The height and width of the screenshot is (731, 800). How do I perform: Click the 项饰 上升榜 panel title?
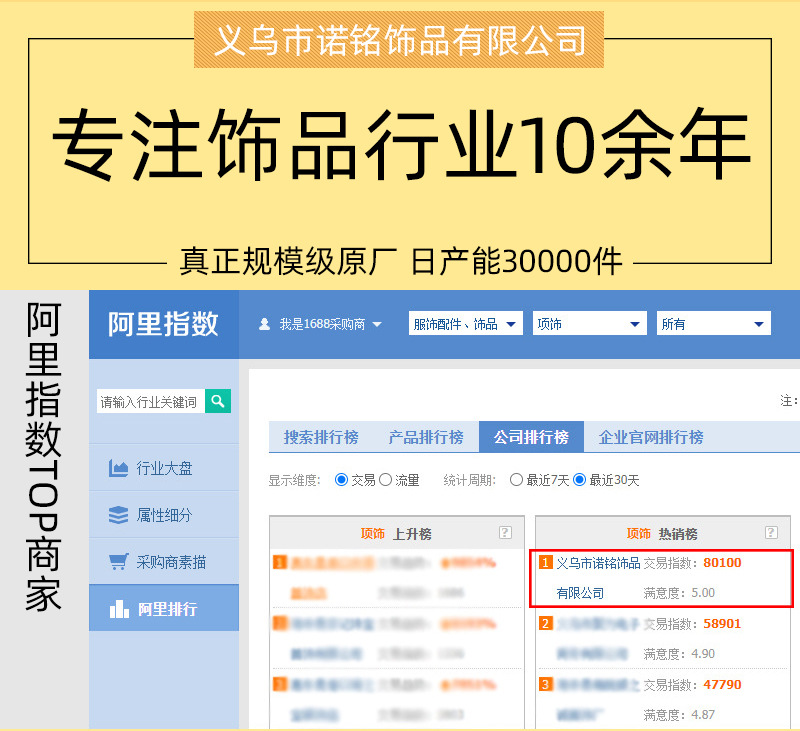tap(396, 534)
